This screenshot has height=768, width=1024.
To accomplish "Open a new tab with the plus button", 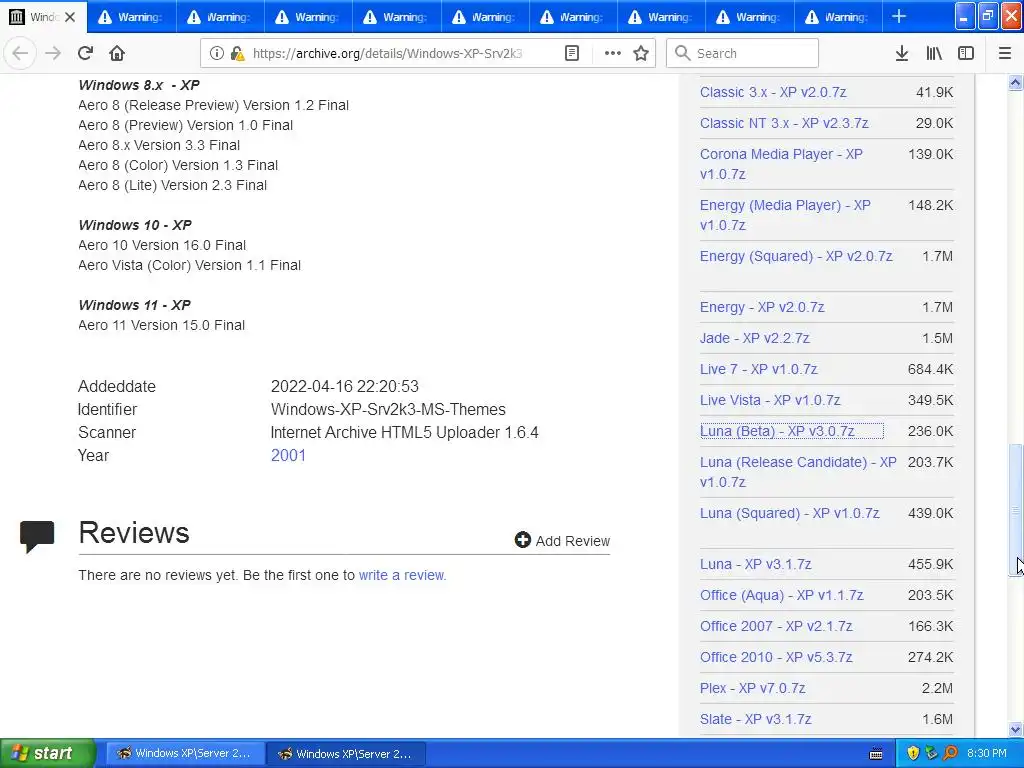I will [899, 16].
